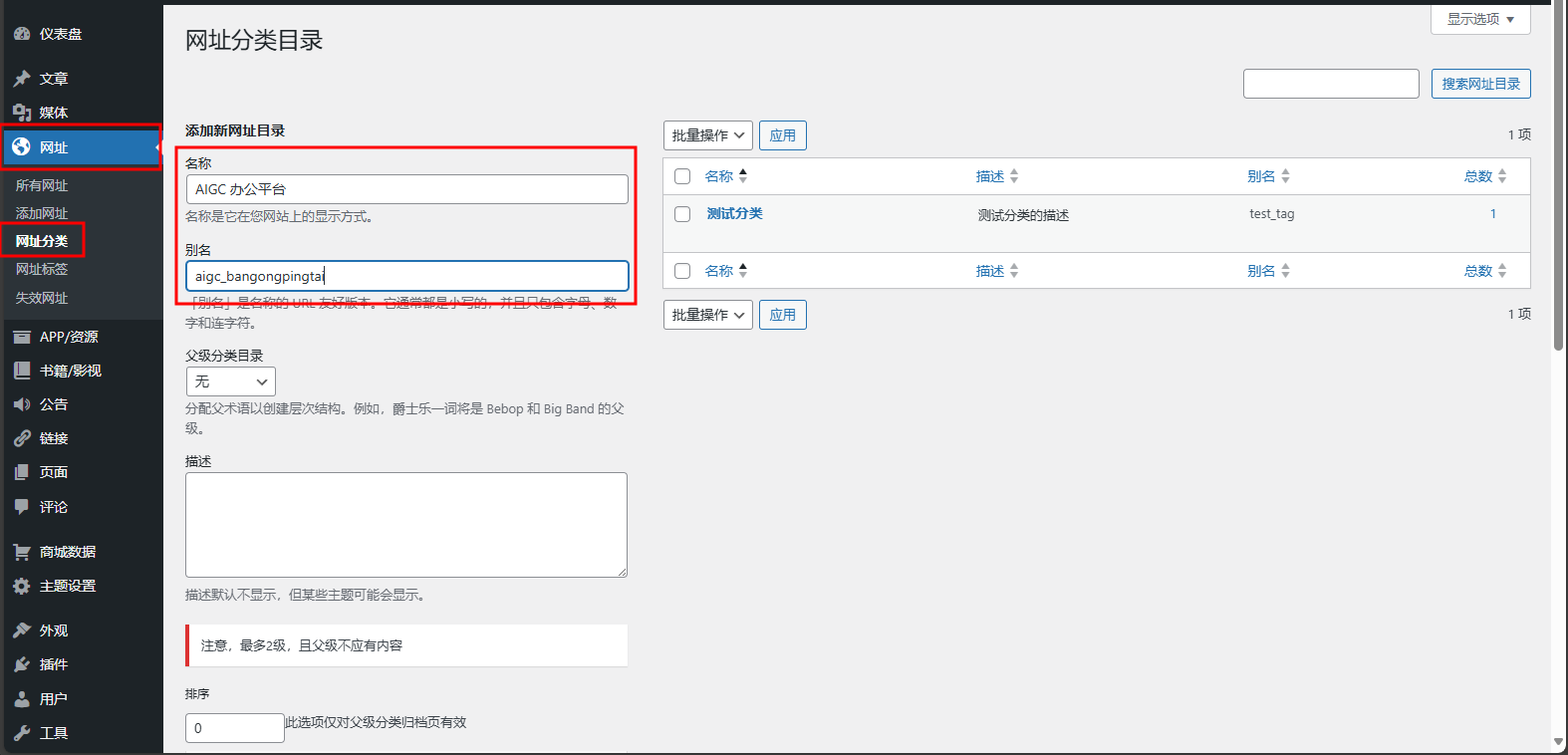Click 测试分类的描述 description cell
The image size is (1568, 755).
(1023, 215)
